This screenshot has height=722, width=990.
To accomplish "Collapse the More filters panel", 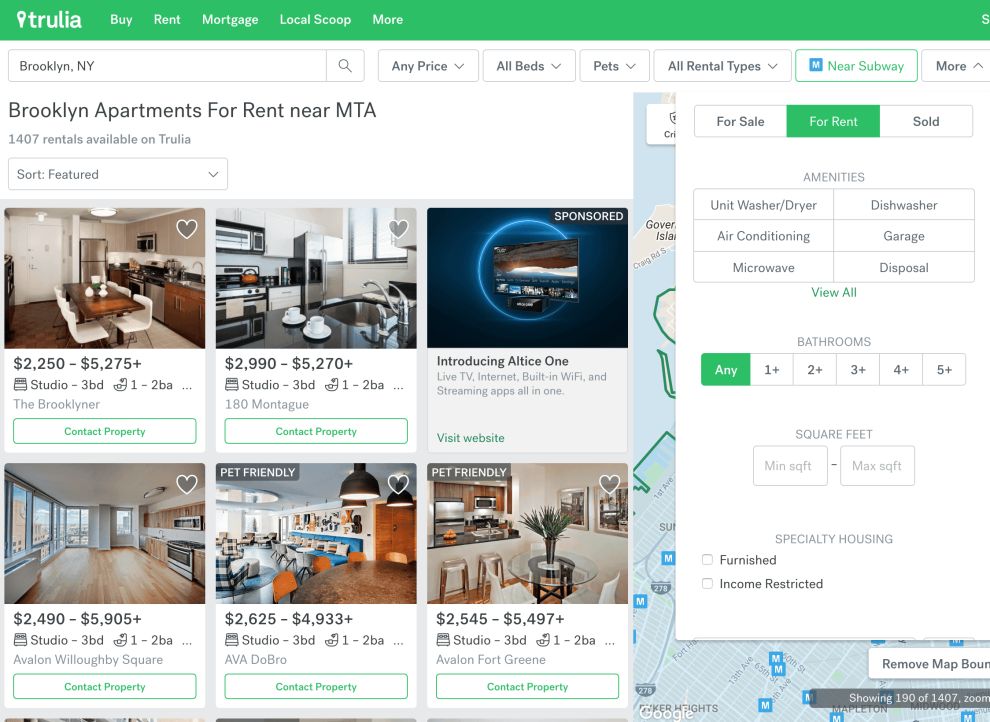I will click(x=958, y=66).
